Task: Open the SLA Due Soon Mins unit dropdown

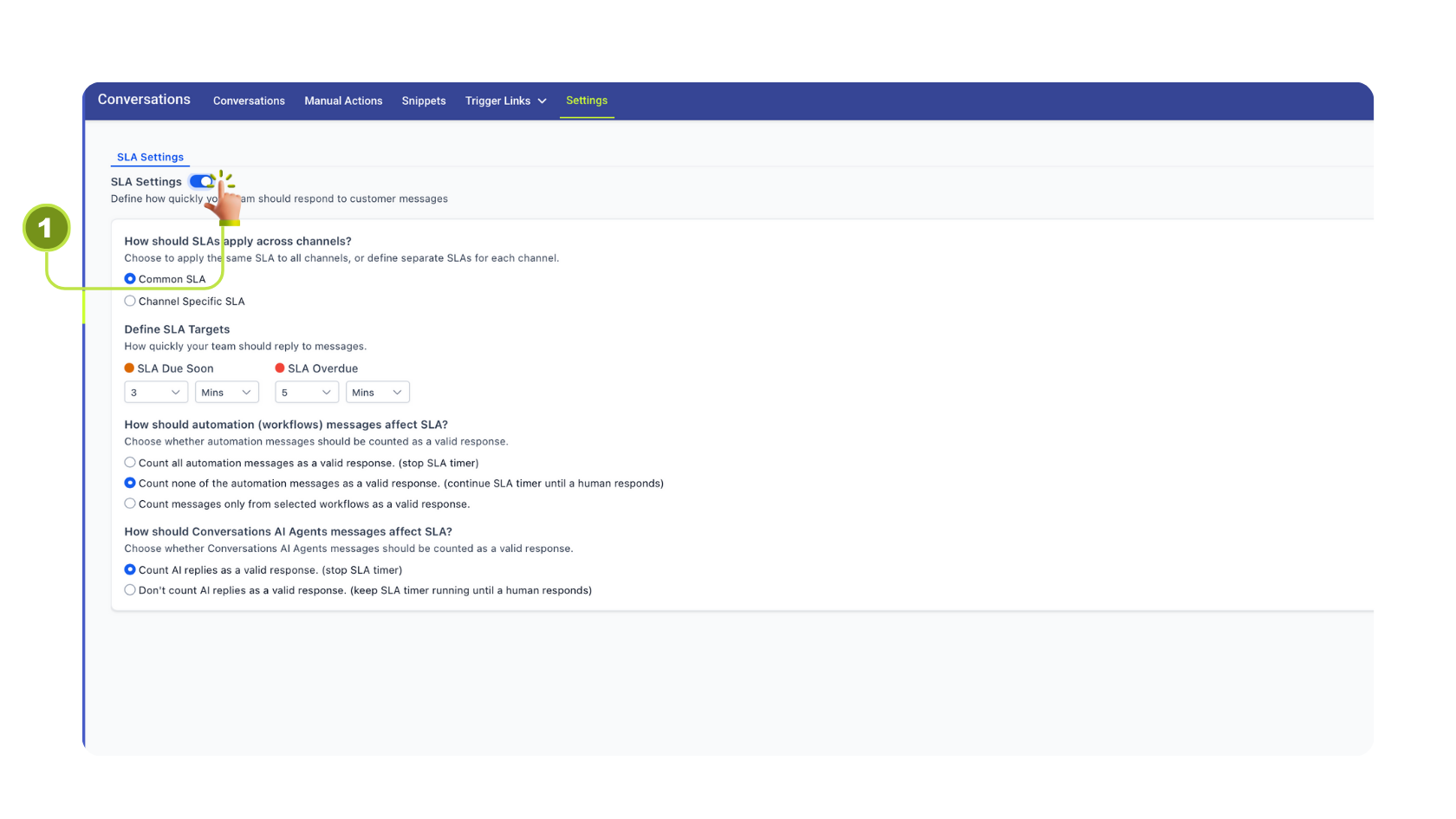Action: click(x=226, y=393)
